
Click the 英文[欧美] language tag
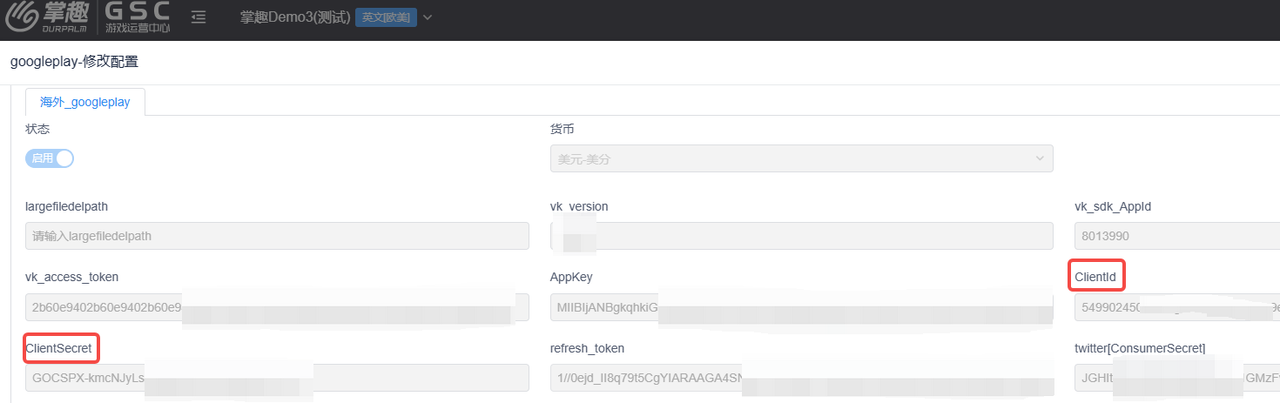[386, 18]
